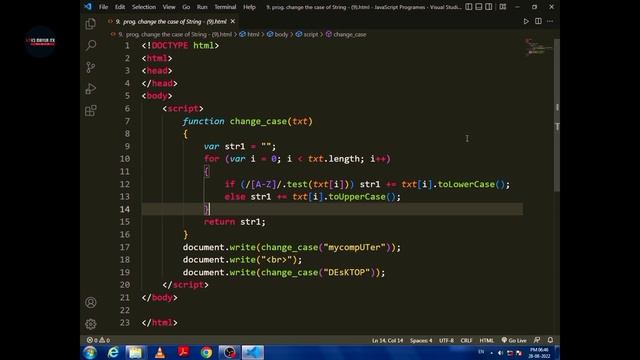
Task: Toggle the bottom panel layout button
Action: click(479, 7)
